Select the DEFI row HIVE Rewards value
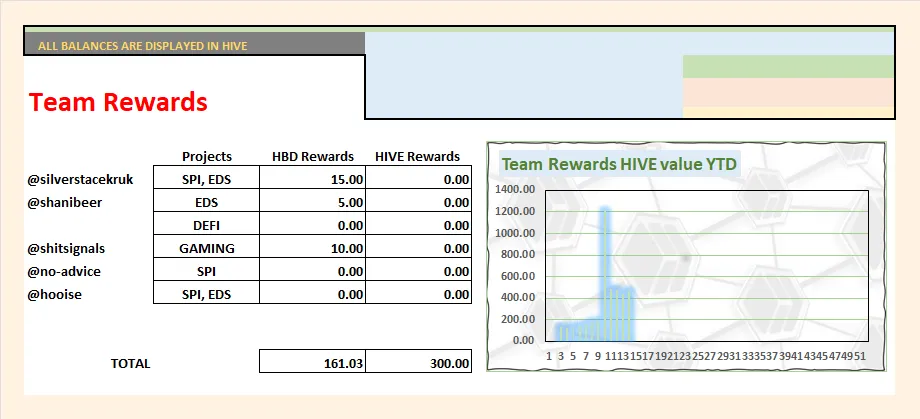Screen dimensions: 920x419 [418, 224]
